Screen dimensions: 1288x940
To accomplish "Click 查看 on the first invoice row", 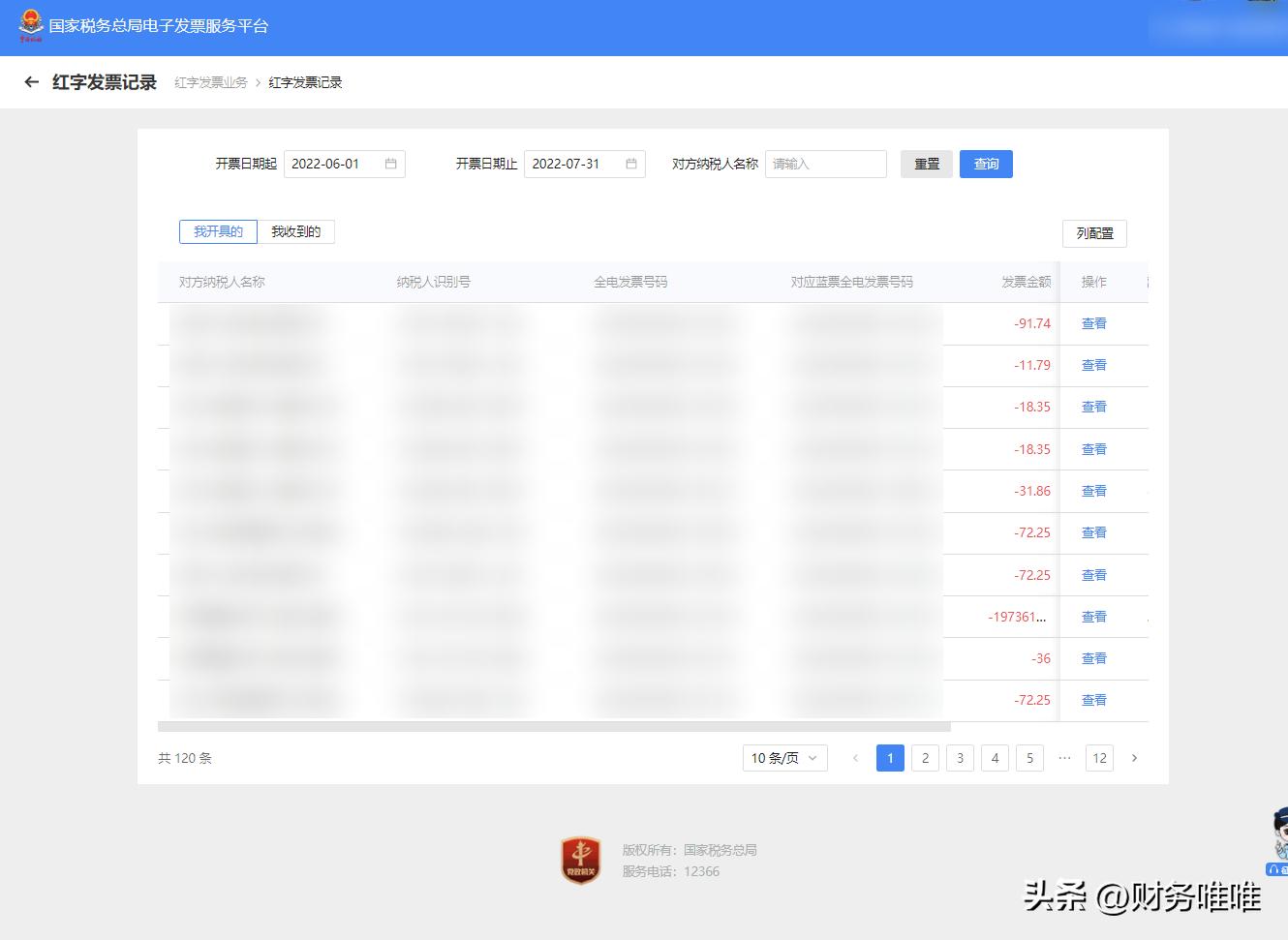I will coord(1093,323).
